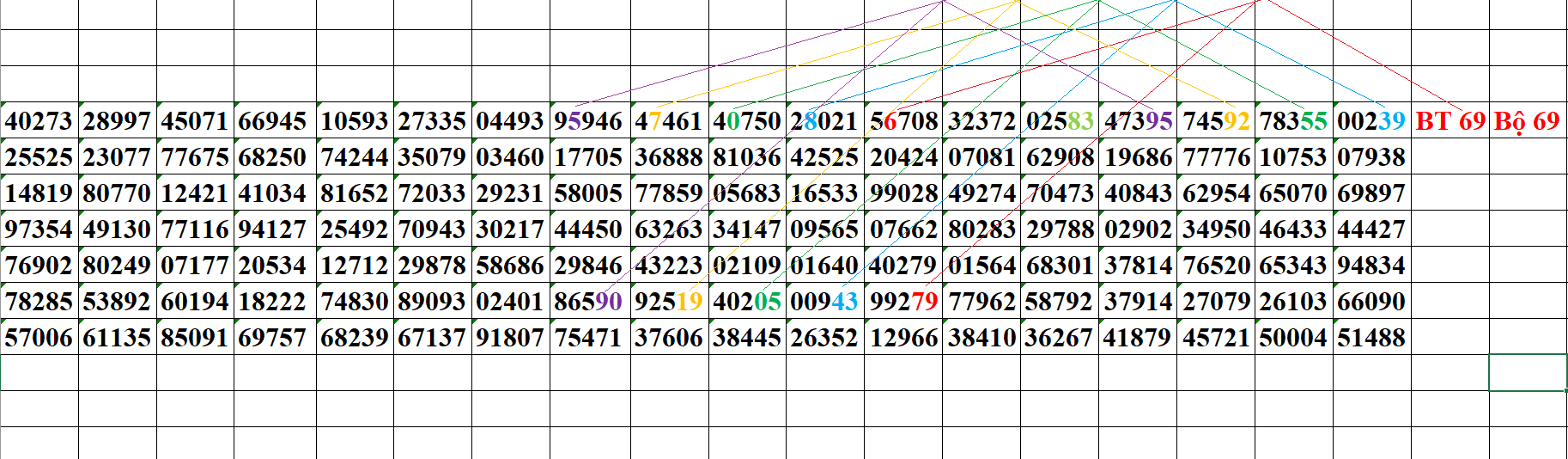This screenshot has height=459, width=1568.
Task: Click cell 92519 with yellow digits
Action: coord(669,302)
